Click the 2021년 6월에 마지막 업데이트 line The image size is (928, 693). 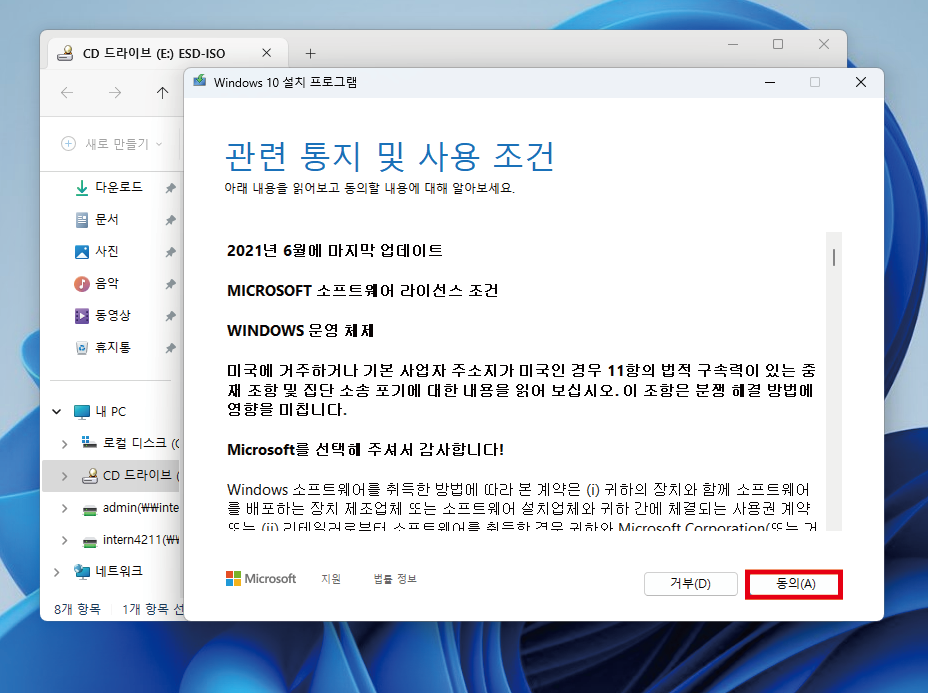334,251
